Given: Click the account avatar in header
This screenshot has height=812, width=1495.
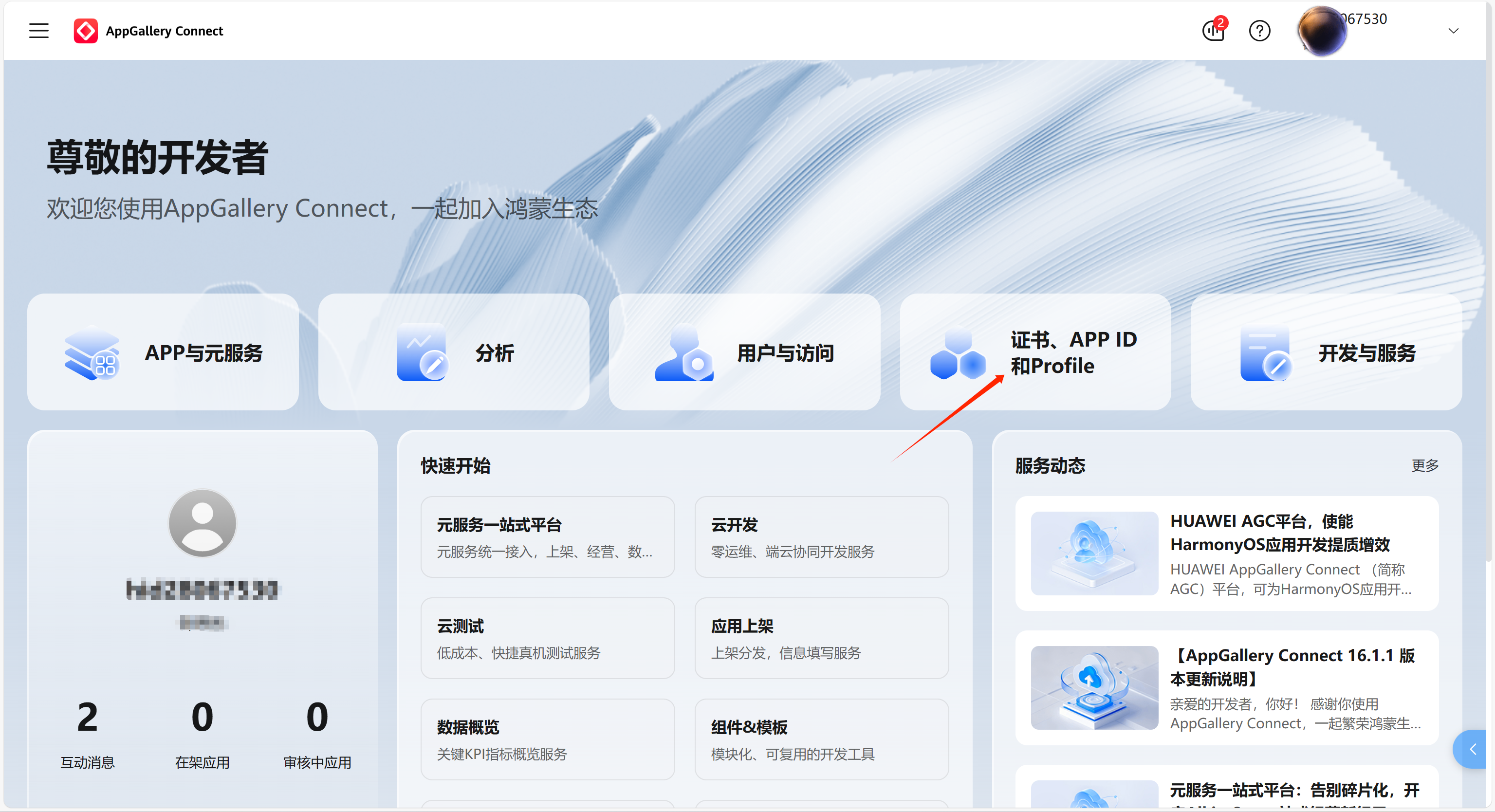Looking at the screenshot, I should tap(1322, 31).
